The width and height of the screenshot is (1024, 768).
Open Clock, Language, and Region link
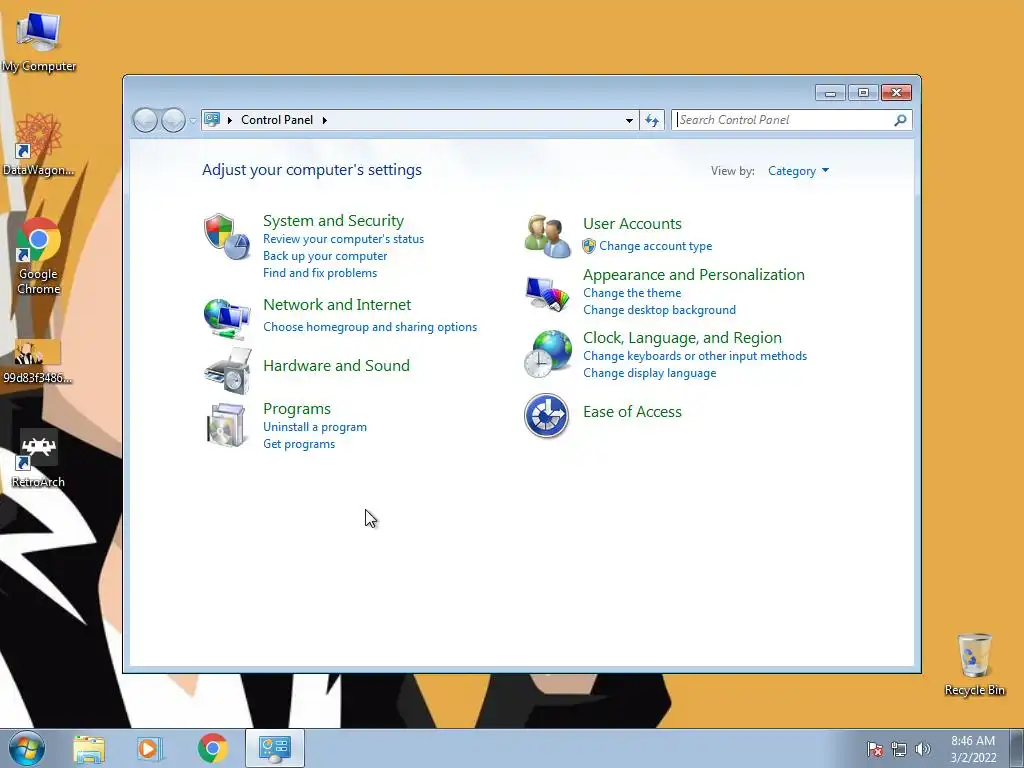click(682, 338)
